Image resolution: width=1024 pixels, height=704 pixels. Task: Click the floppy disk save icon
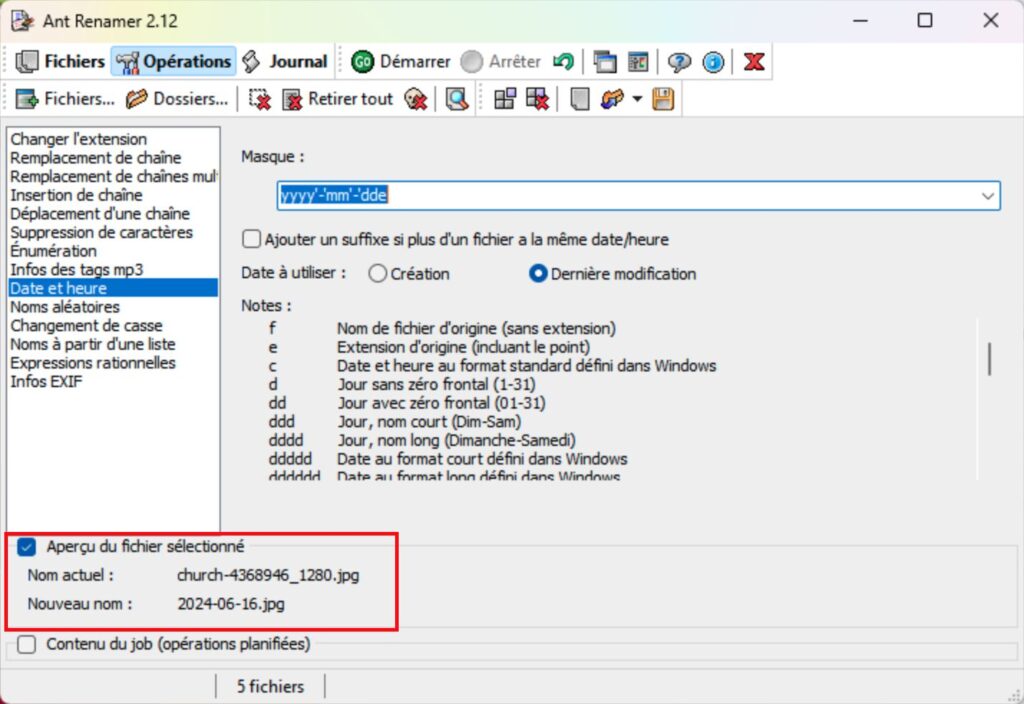coord(662,98)
